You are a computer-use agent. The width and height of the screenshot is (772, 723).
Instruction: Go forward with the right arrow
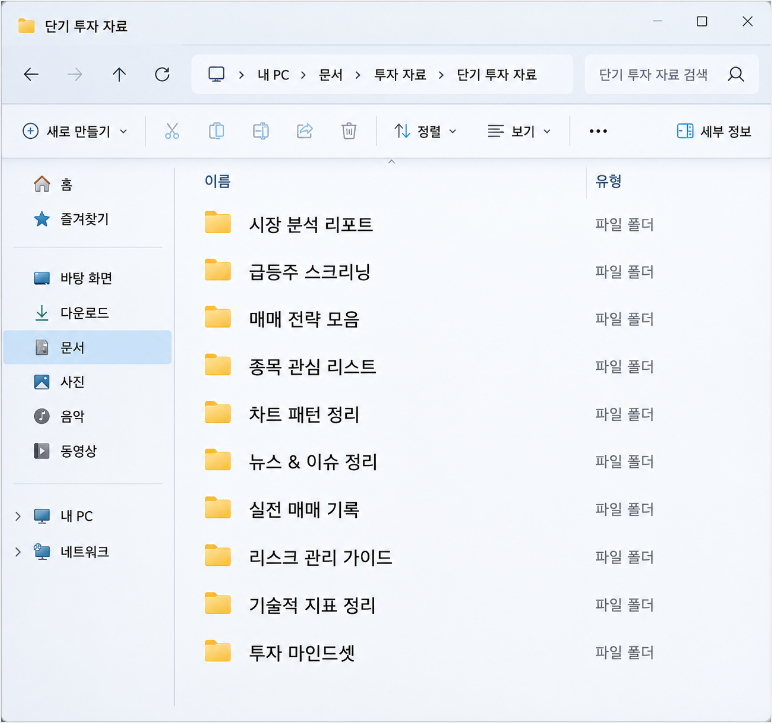[x=75, y=74]
